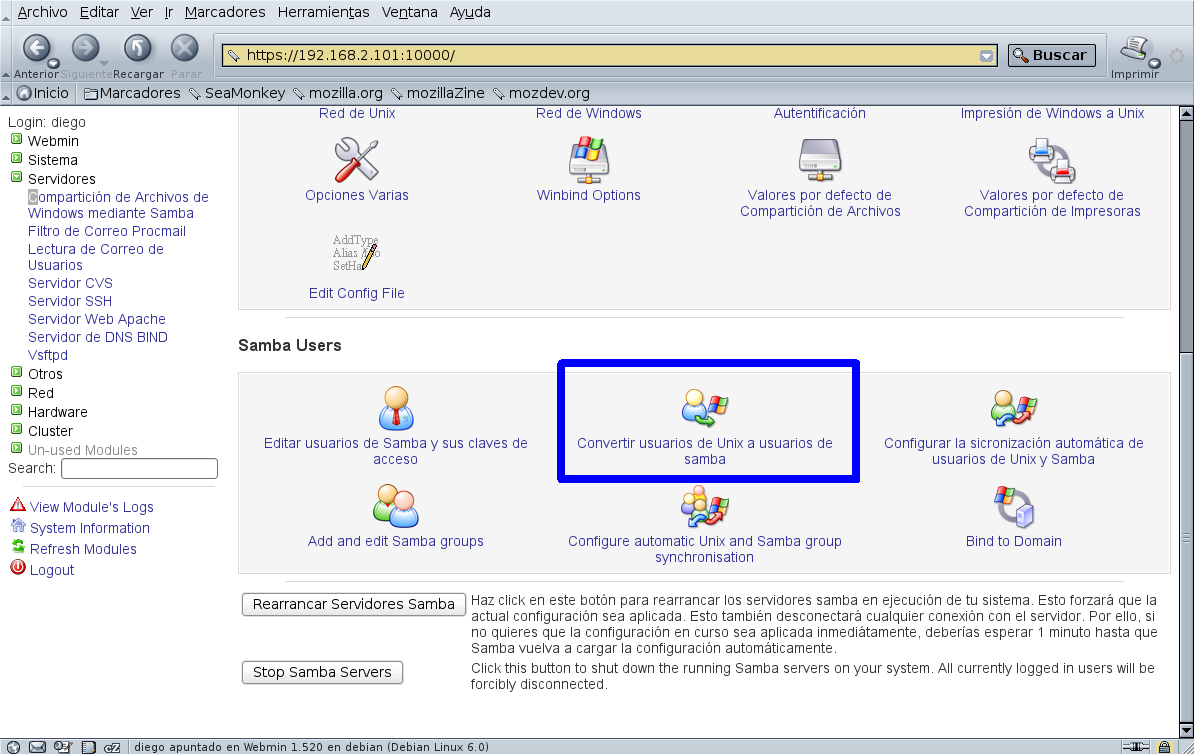Image resolution: width=1194 pixels, height=754 pixels.
Task: Click the vertical scrollbar up arrow
Action: pyautogui.click(x=1186, y=113)
